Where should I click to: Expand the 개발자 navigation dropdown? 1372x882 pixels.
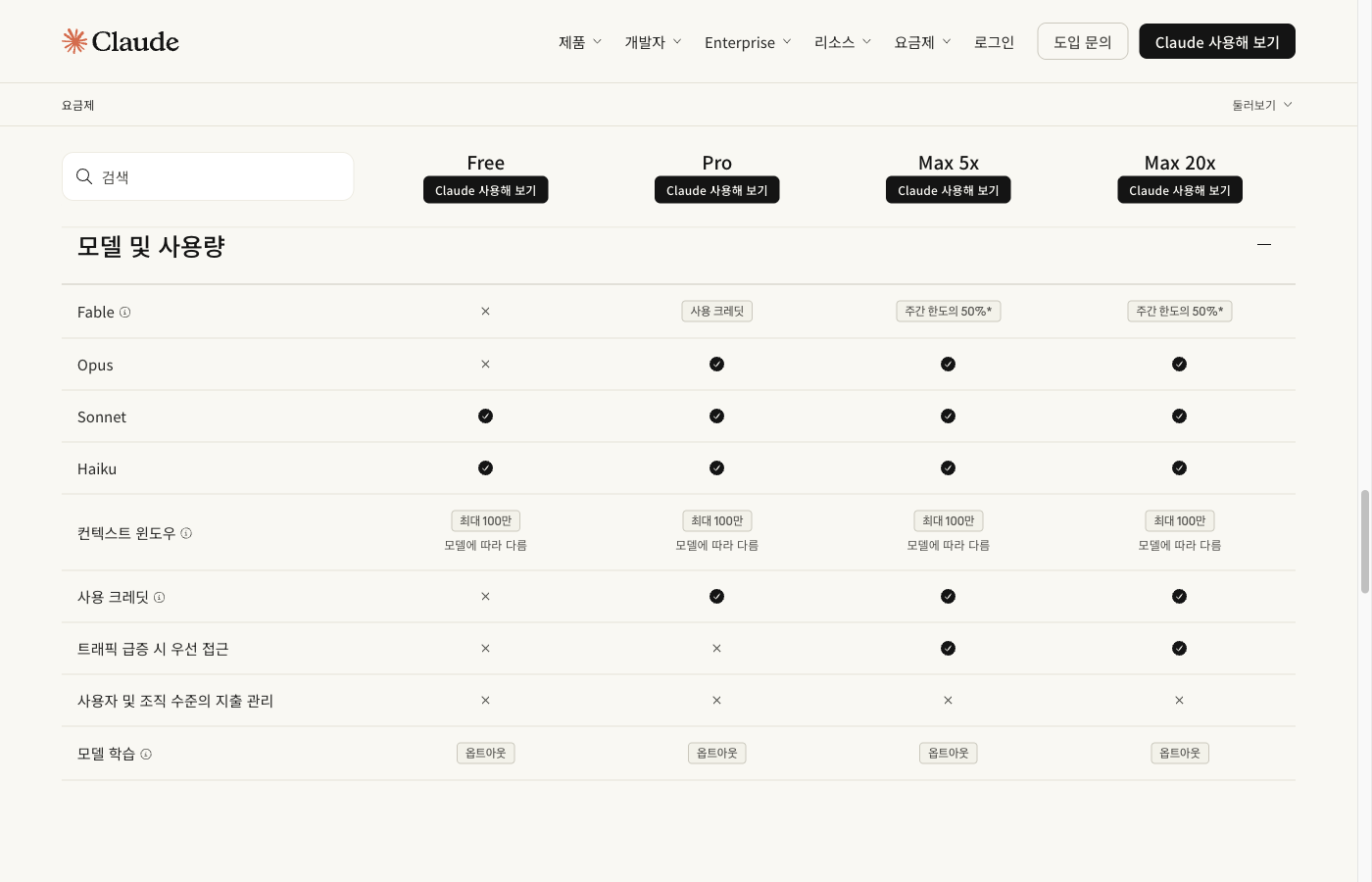[653, 42]
